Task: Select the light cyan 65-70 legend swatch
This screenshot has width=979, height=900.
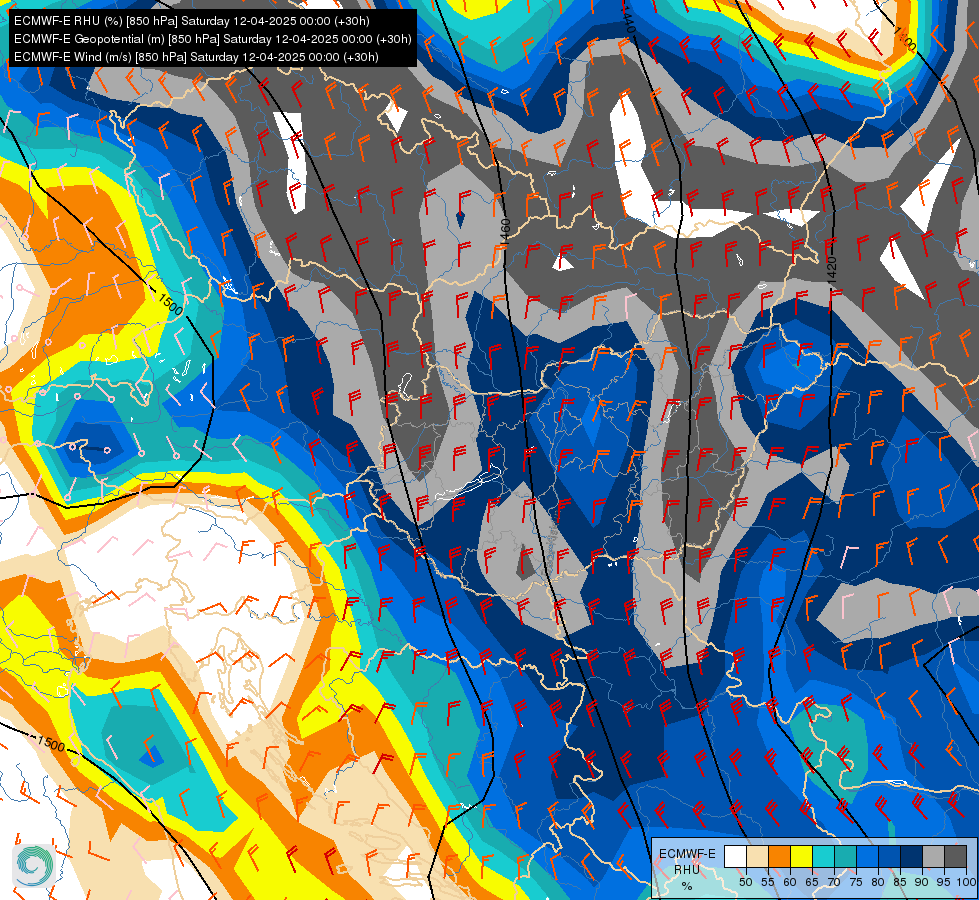Action: click(824, 856)
